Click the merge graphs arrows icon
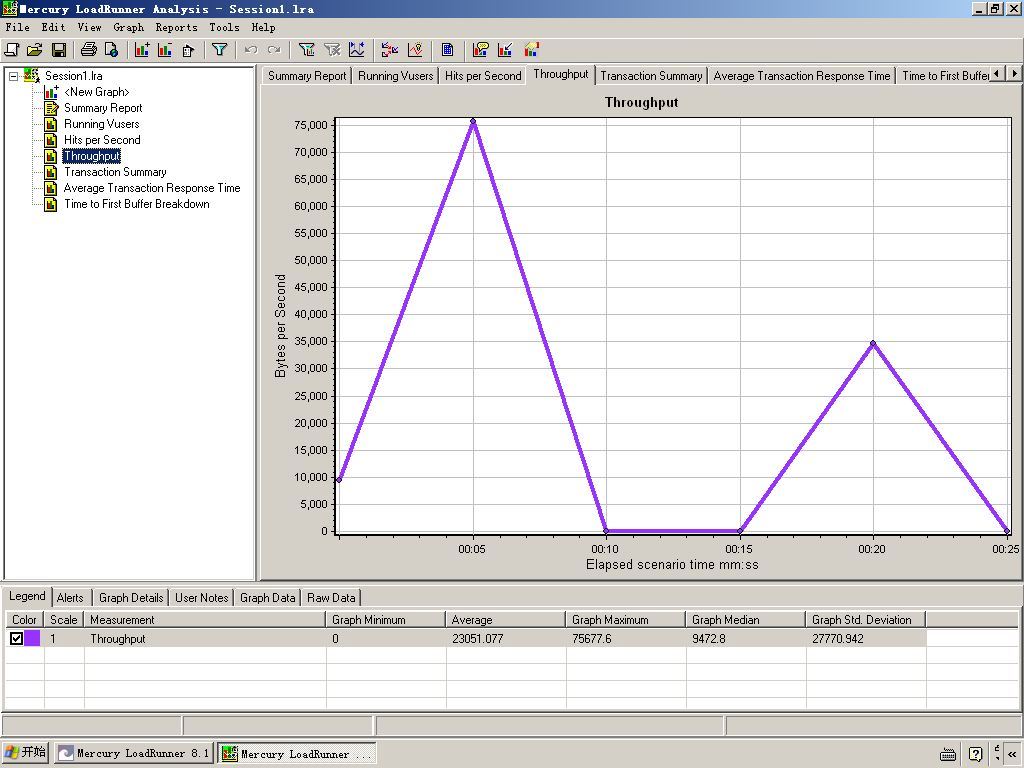The width and height of the screenshot is (1024, 768). (390, 50)
